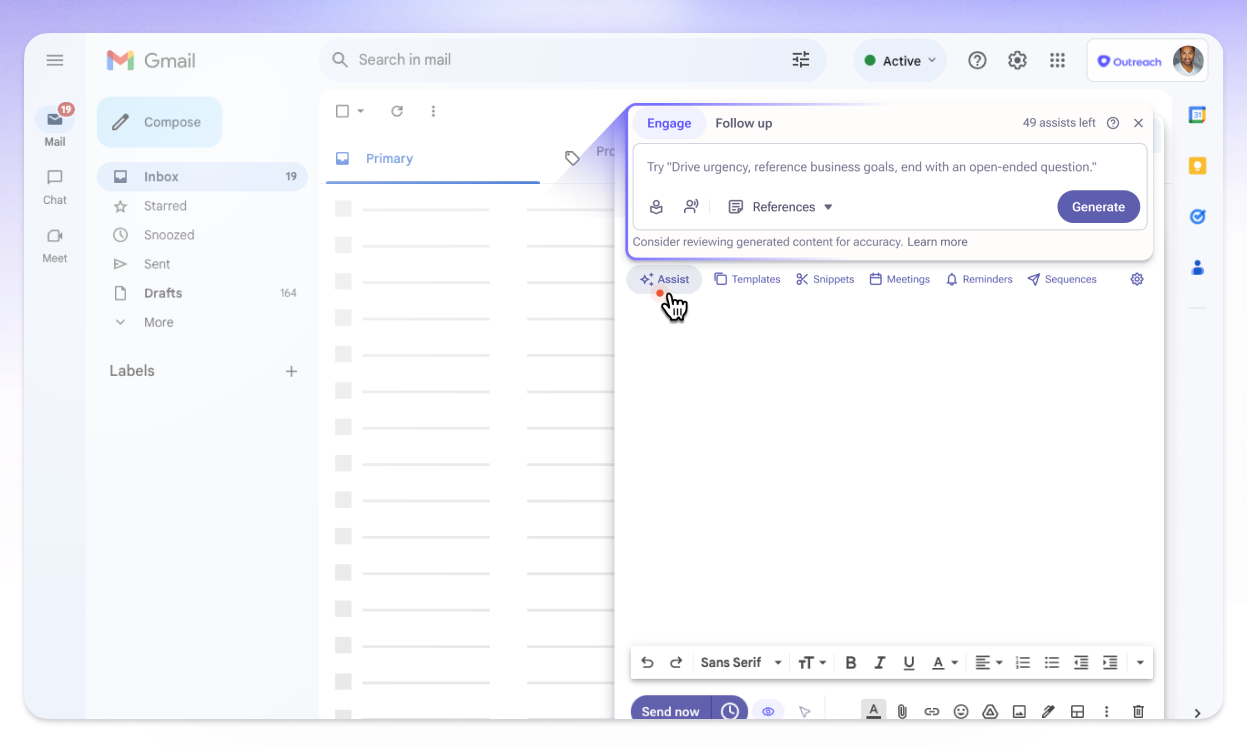Viewport: 1247px width, 748px height.
Task: Open Meet in the left rail
Action: (x=55, y=245)
